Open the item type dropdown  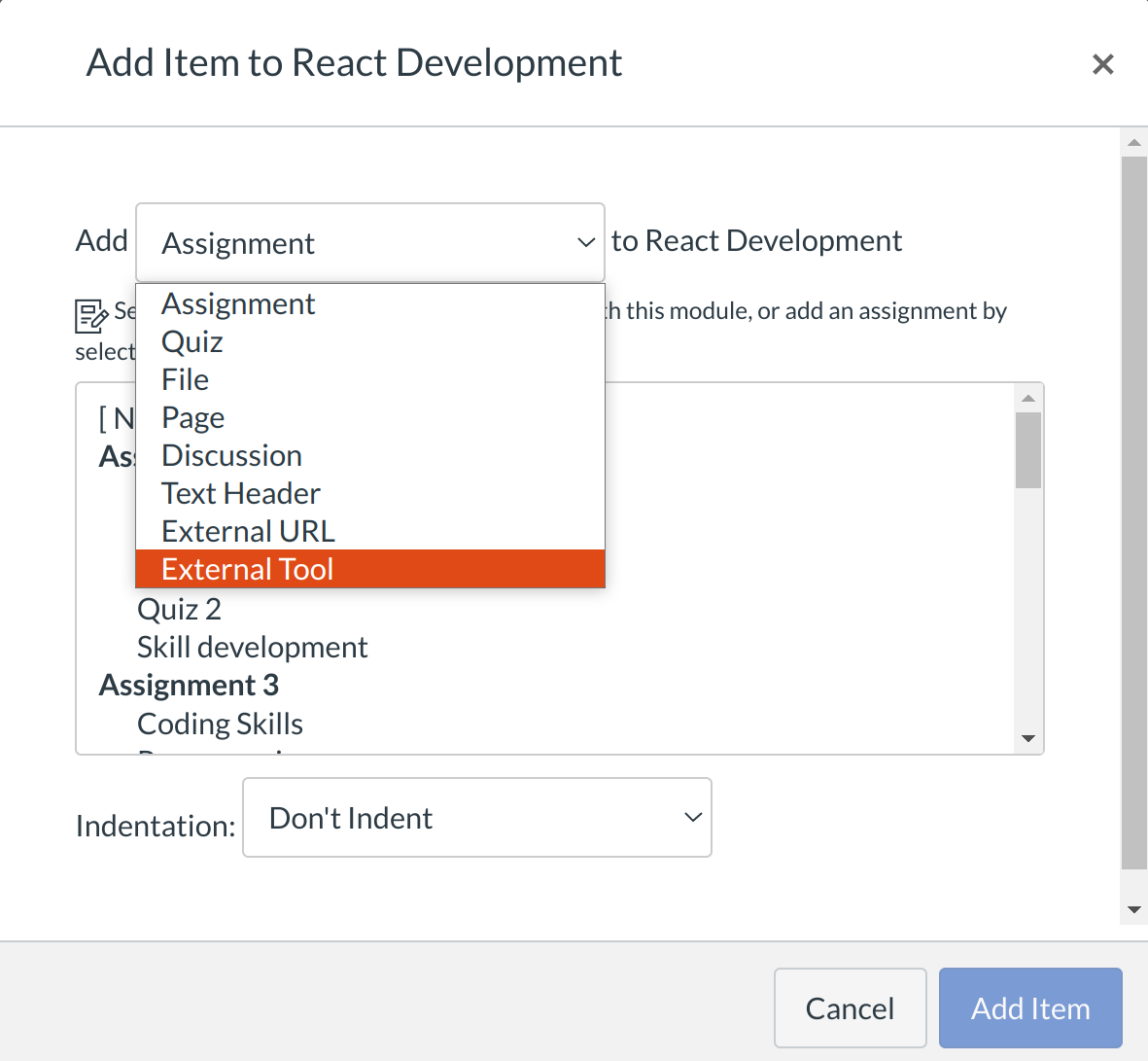click(x=369, y=243)
